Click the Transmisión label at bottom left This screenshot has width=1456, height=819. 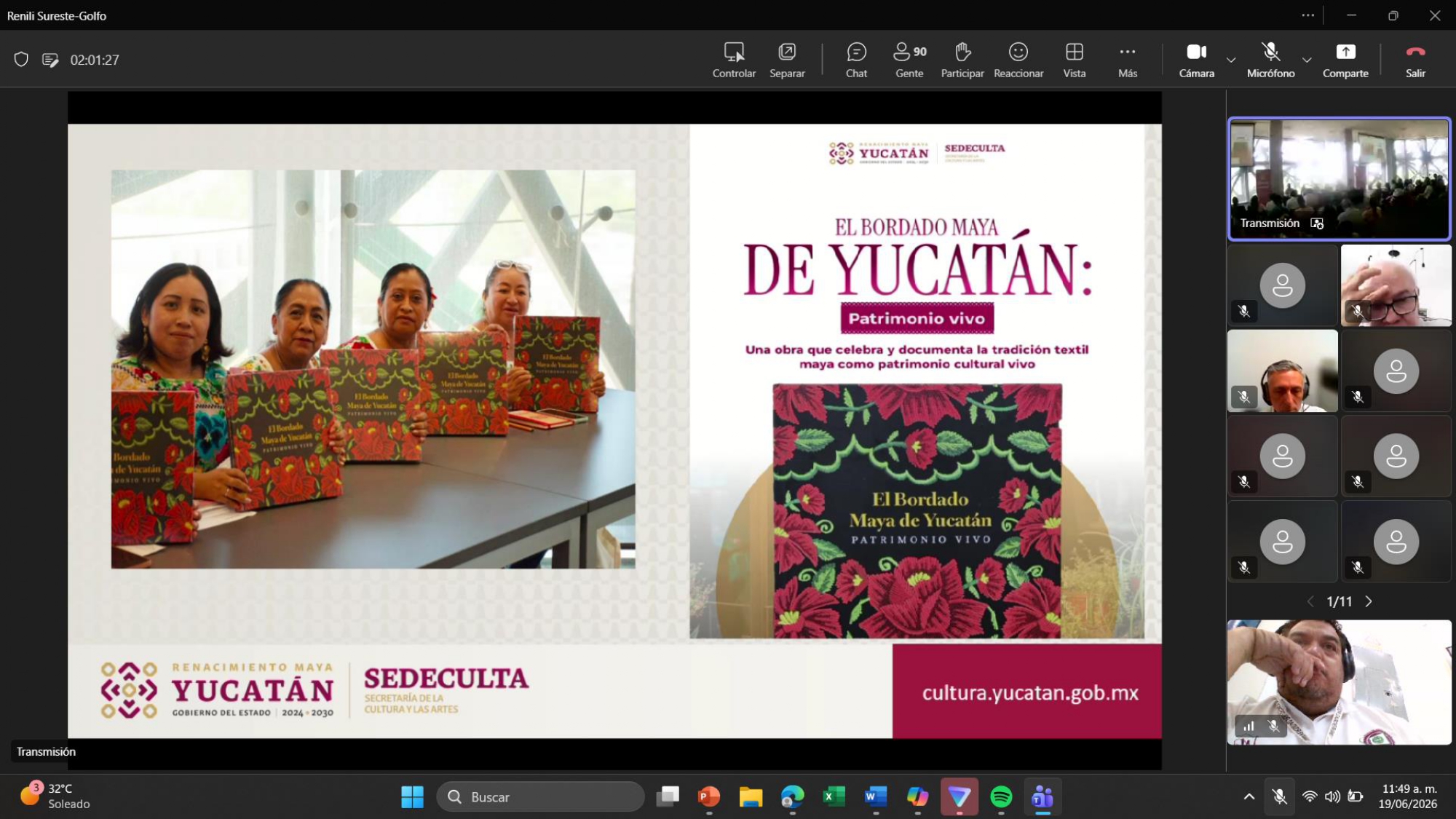(x=46, y=751)
